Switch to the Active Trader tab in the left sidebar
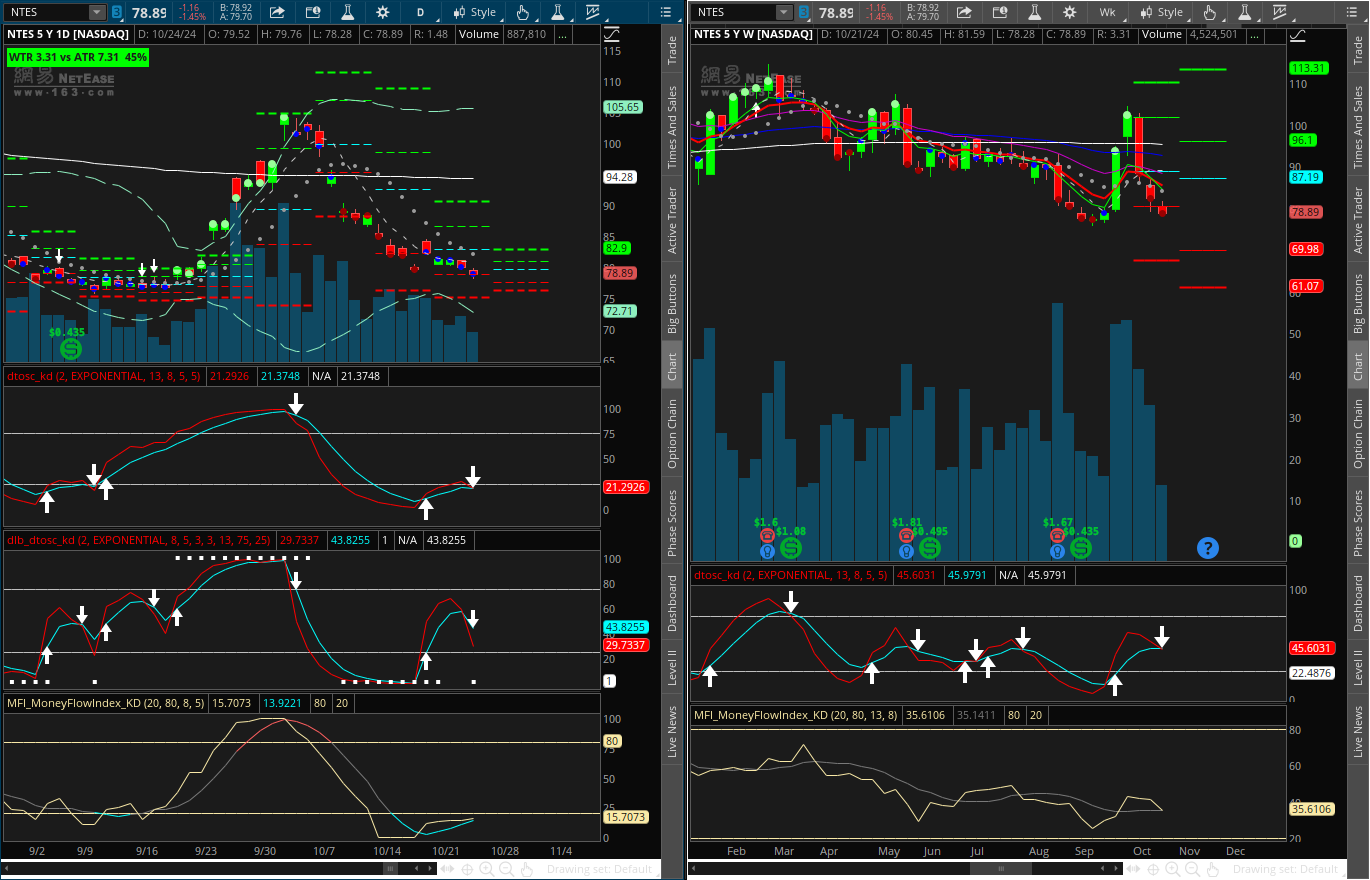The height and width of the screenshot is (880, 1370). coord(672,221)
